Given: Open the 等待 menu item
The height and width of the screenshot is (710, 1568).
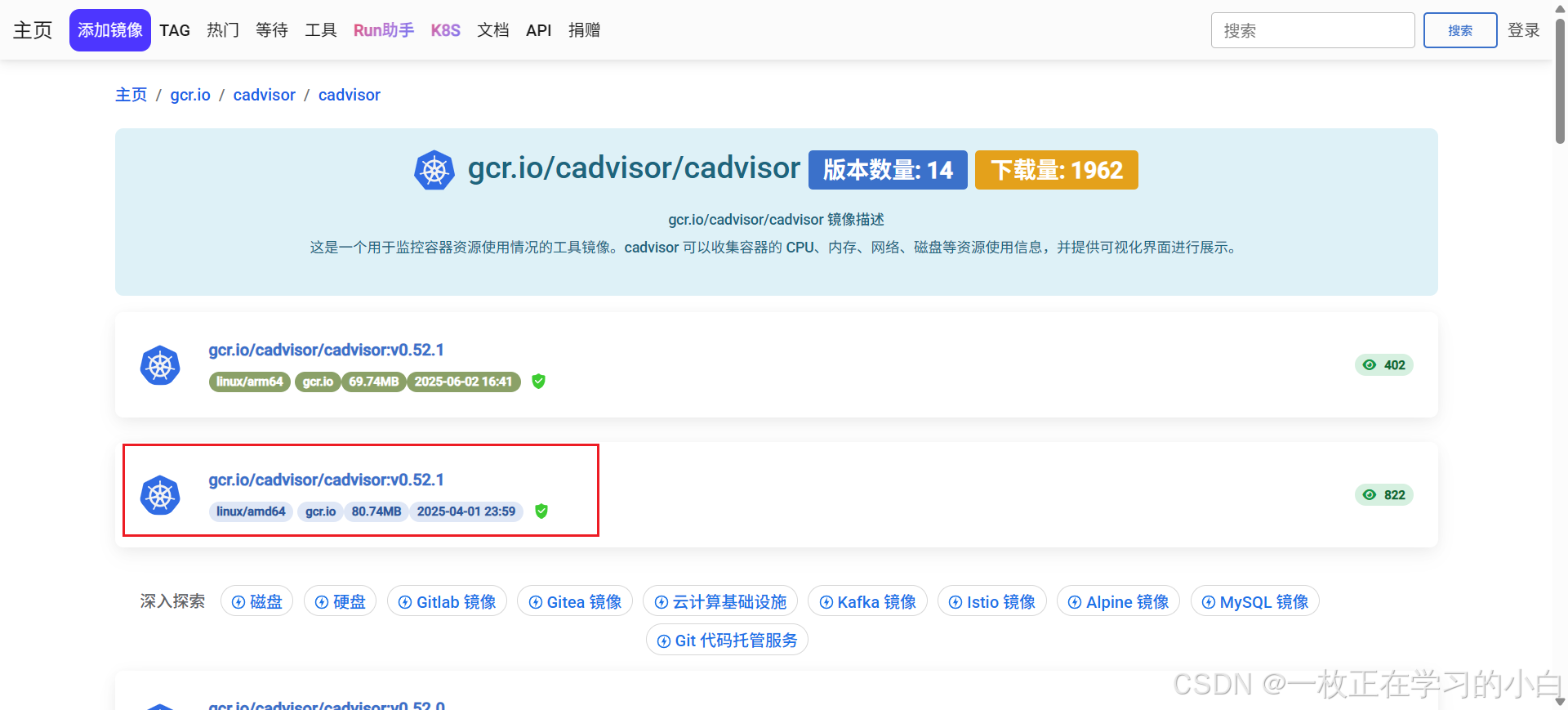Looking at the screenshot, I should 272,30.
